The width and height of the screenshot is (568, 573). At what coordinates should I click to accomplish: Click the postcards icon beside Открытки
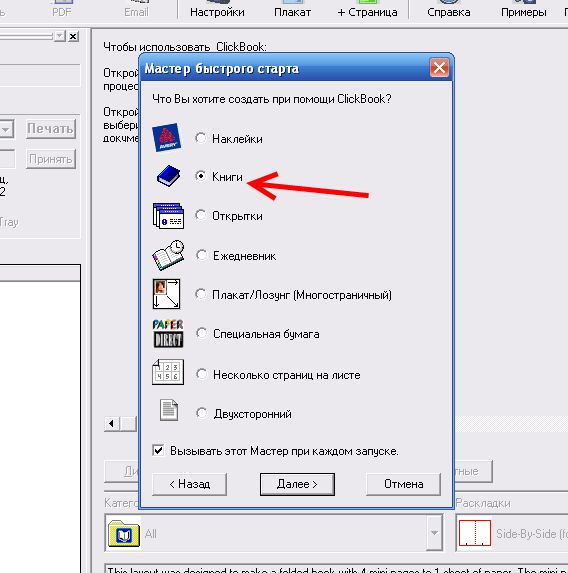coord(168,216)
